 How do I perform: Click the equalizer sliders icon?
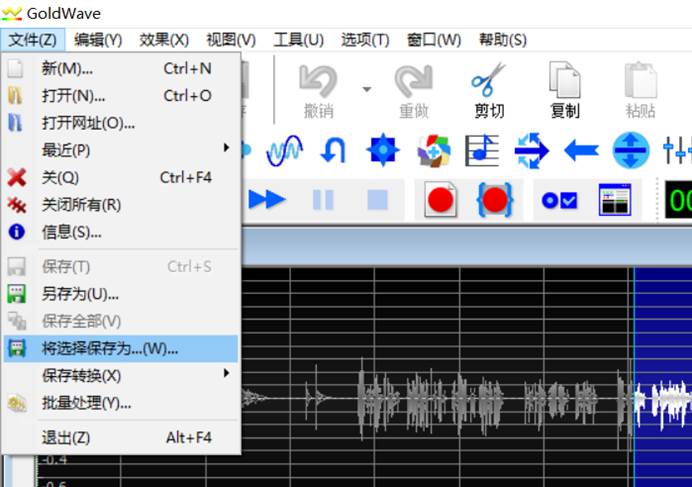point(677,151)
